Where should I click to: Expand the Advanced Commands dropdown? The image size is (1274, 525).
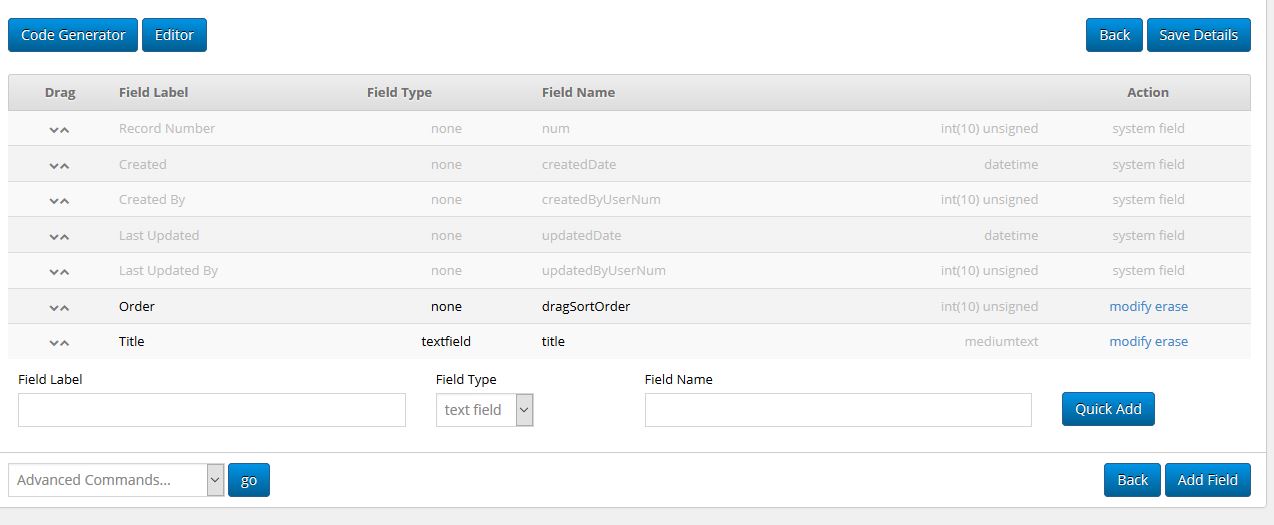tap(115, 480)
